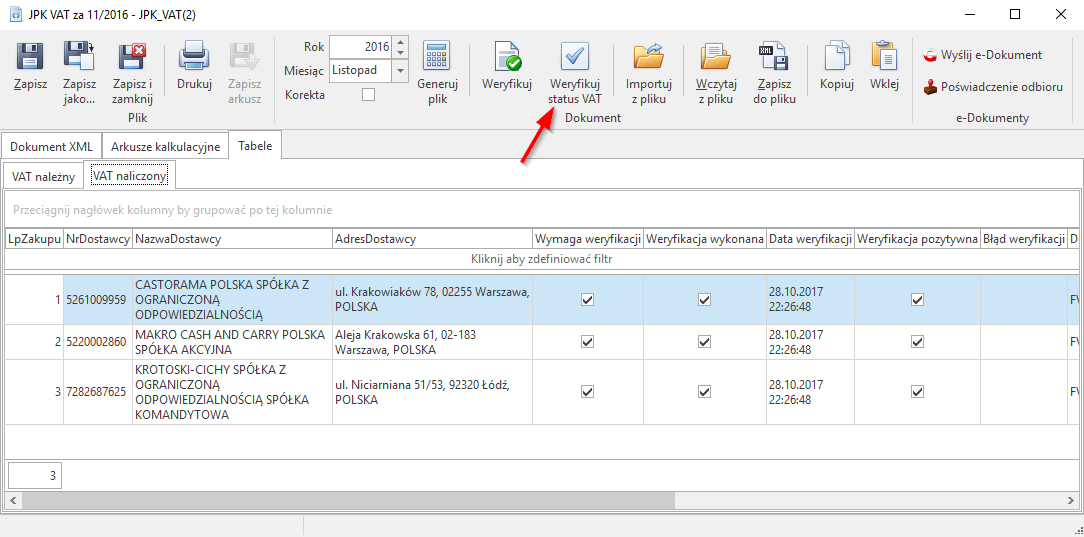Open the VAT należny sub-tab

43,176
